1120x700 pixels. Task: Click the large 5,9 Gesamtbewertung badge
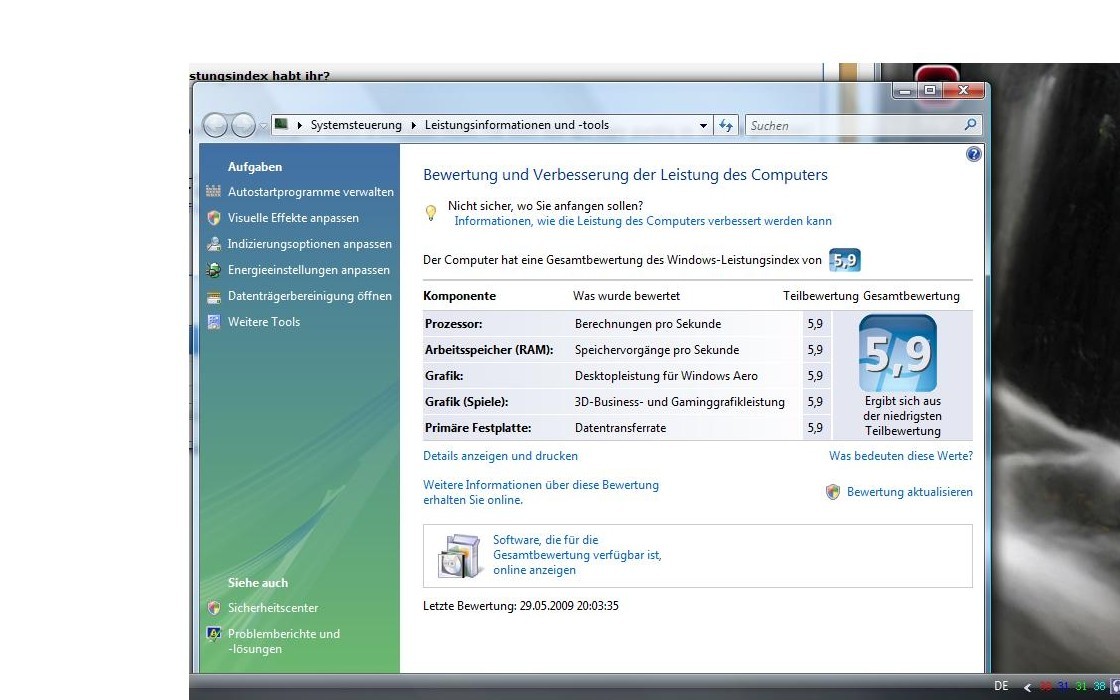[898, 353]
